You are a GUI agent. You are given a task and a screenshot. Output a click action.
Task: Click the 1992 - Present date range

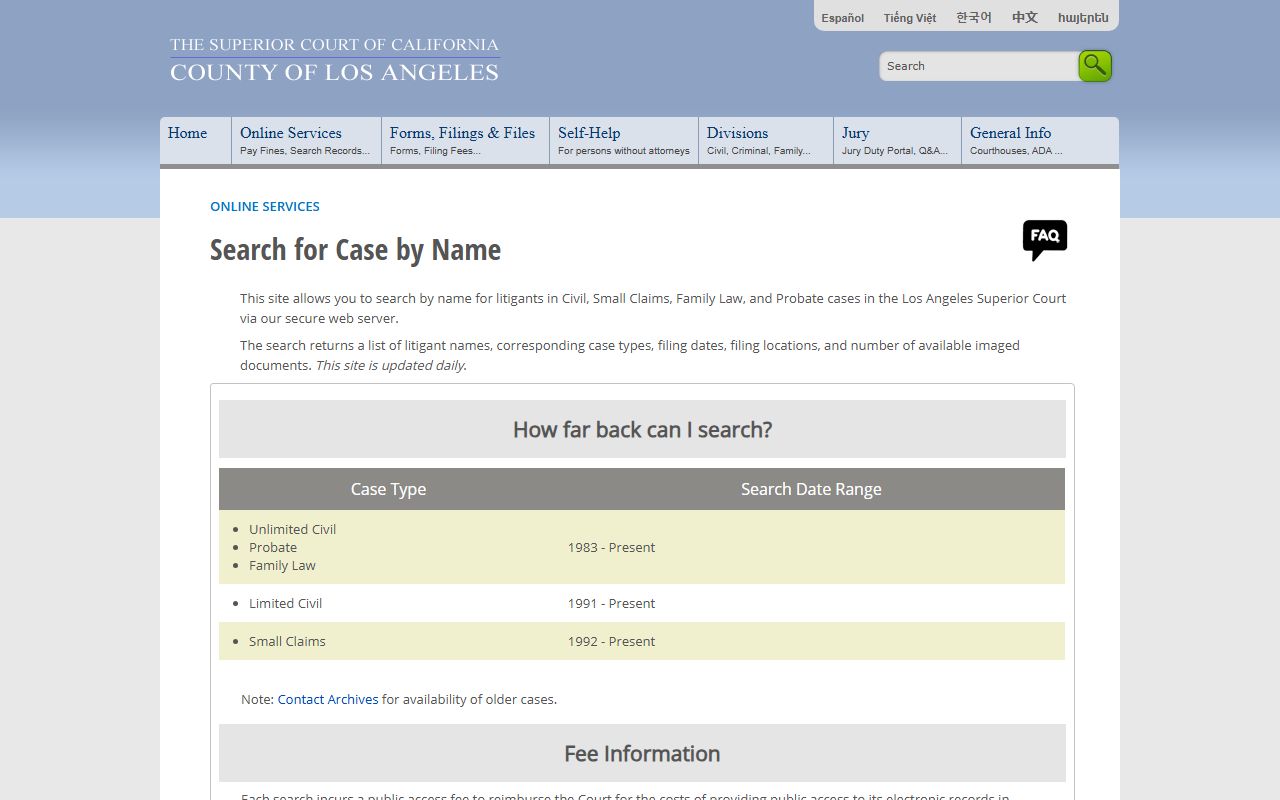point(611,641)
